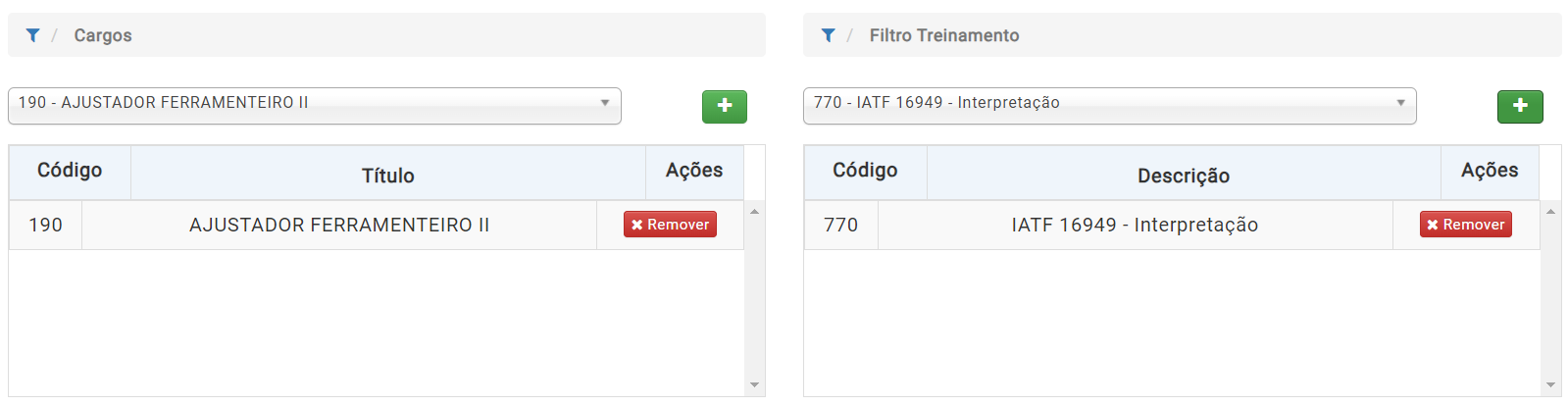Remove IATF 16949 - Interpretação from the list

1466,225
